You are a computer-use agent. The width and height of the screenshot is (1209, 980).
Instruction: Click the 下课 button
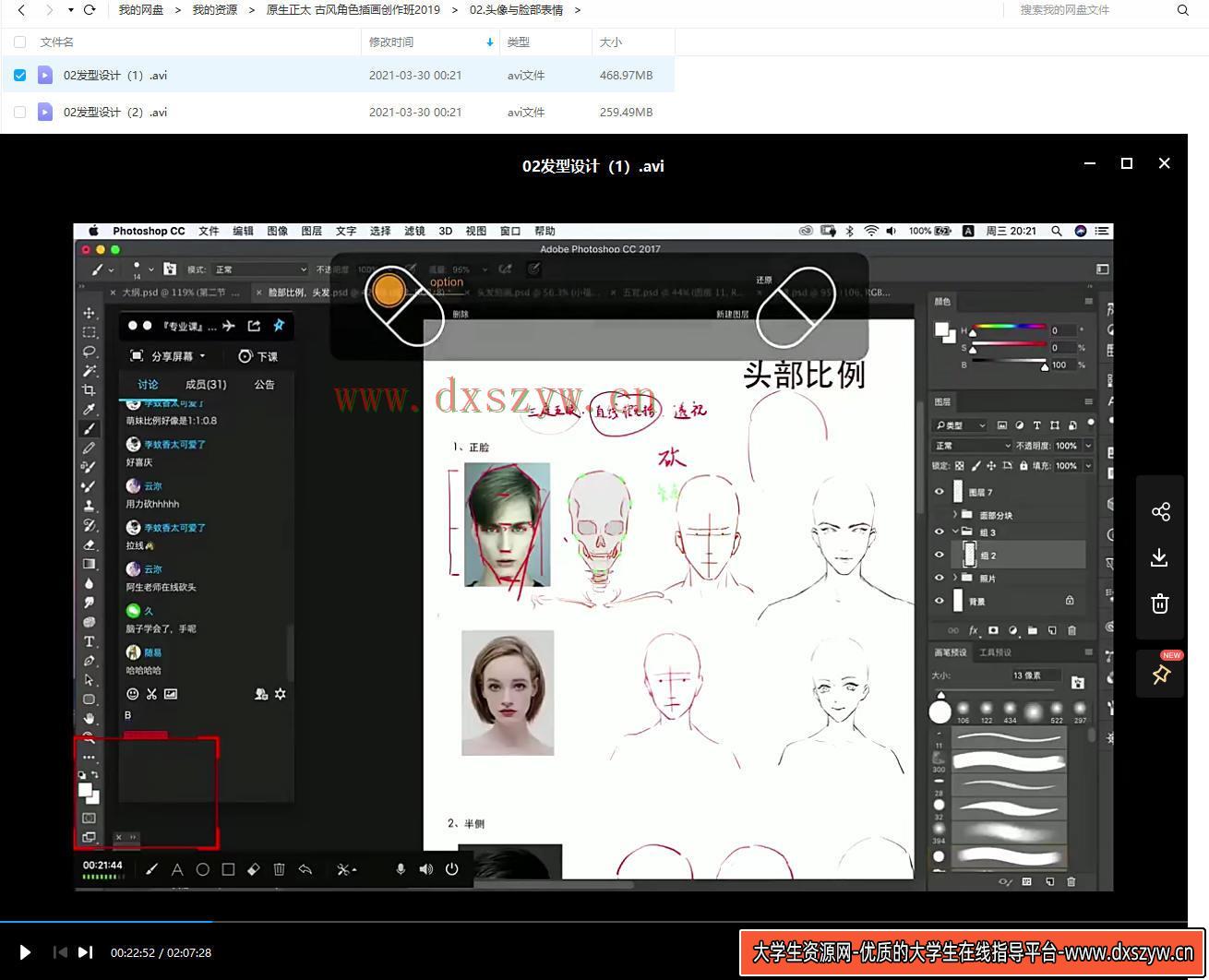(x=258, y=356)
